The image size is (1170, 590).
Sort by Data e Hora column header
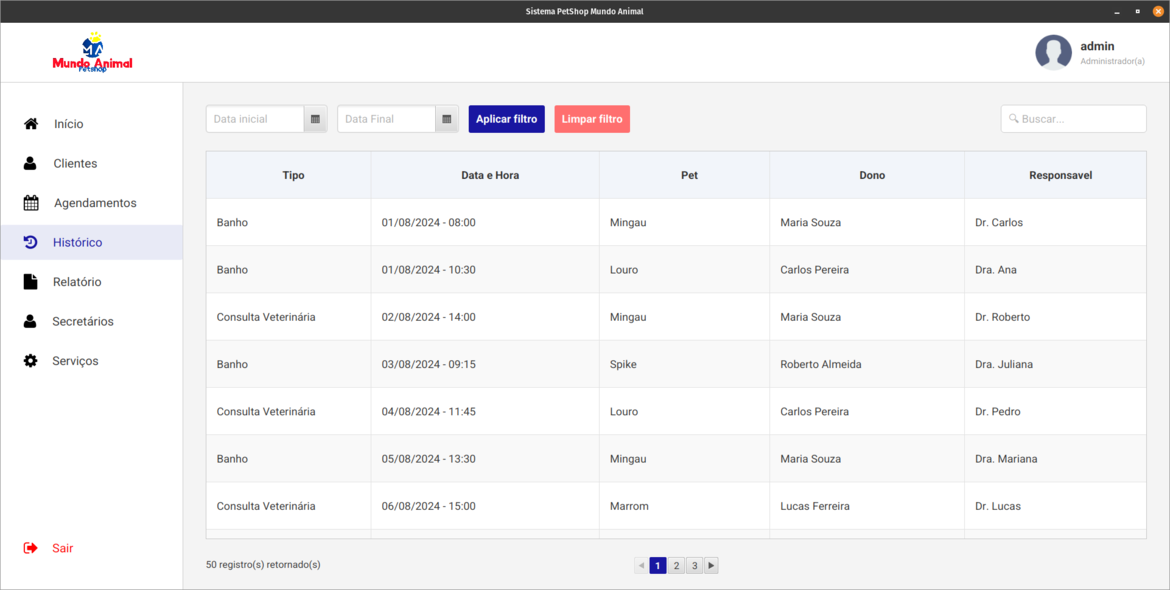(x=490, y=175)
